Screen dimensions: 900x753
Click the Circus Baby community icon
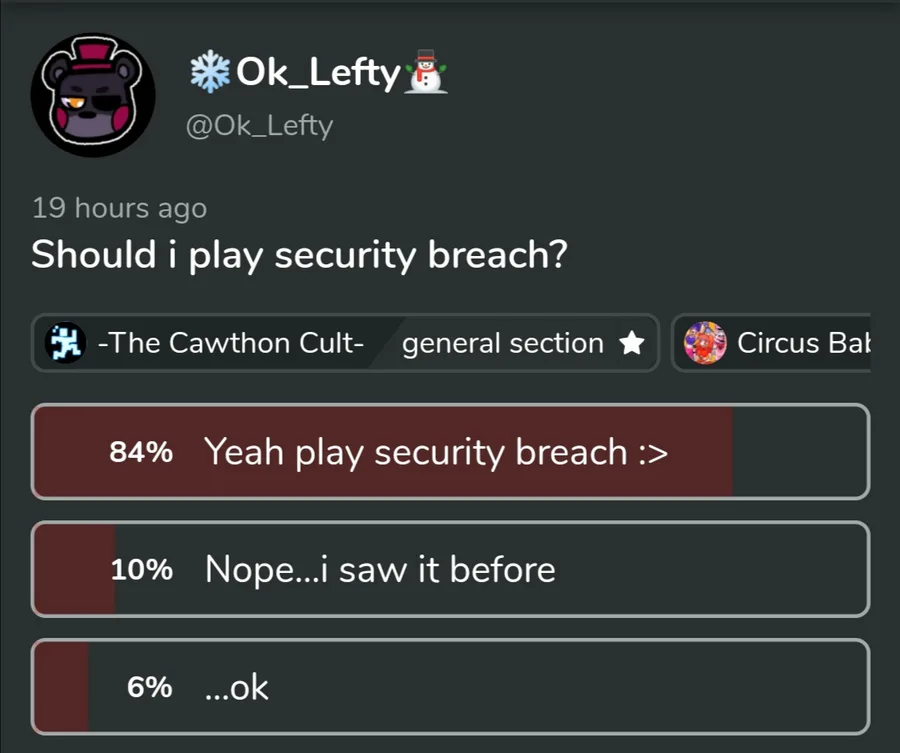pos(704,343)
